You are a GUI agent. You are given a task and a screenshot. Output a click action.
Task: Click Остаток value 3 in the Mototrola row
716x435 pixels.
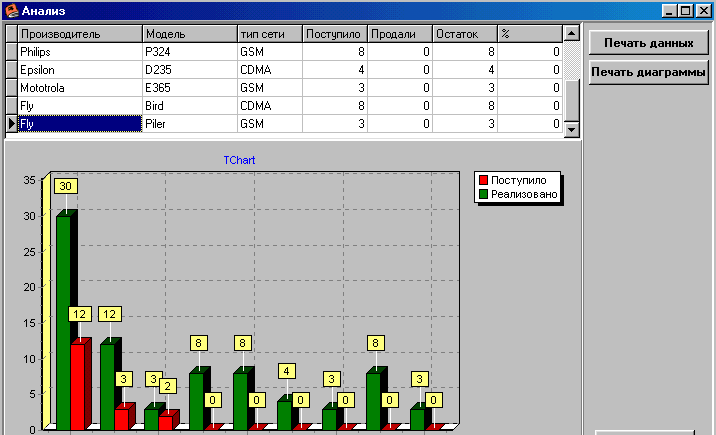click(x=465, y=88)
